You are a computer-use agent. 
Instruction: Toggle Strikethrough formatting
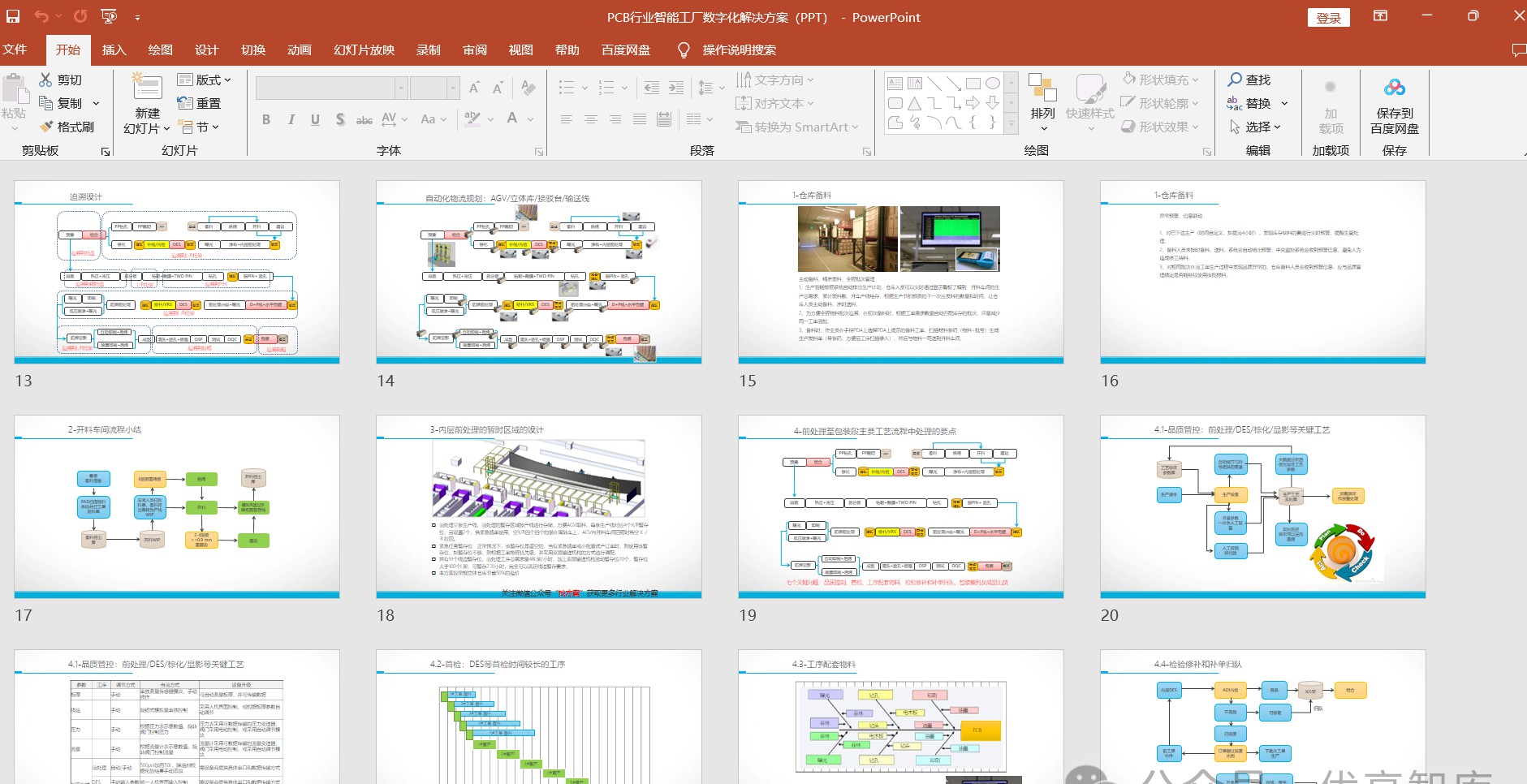[364, 119]
